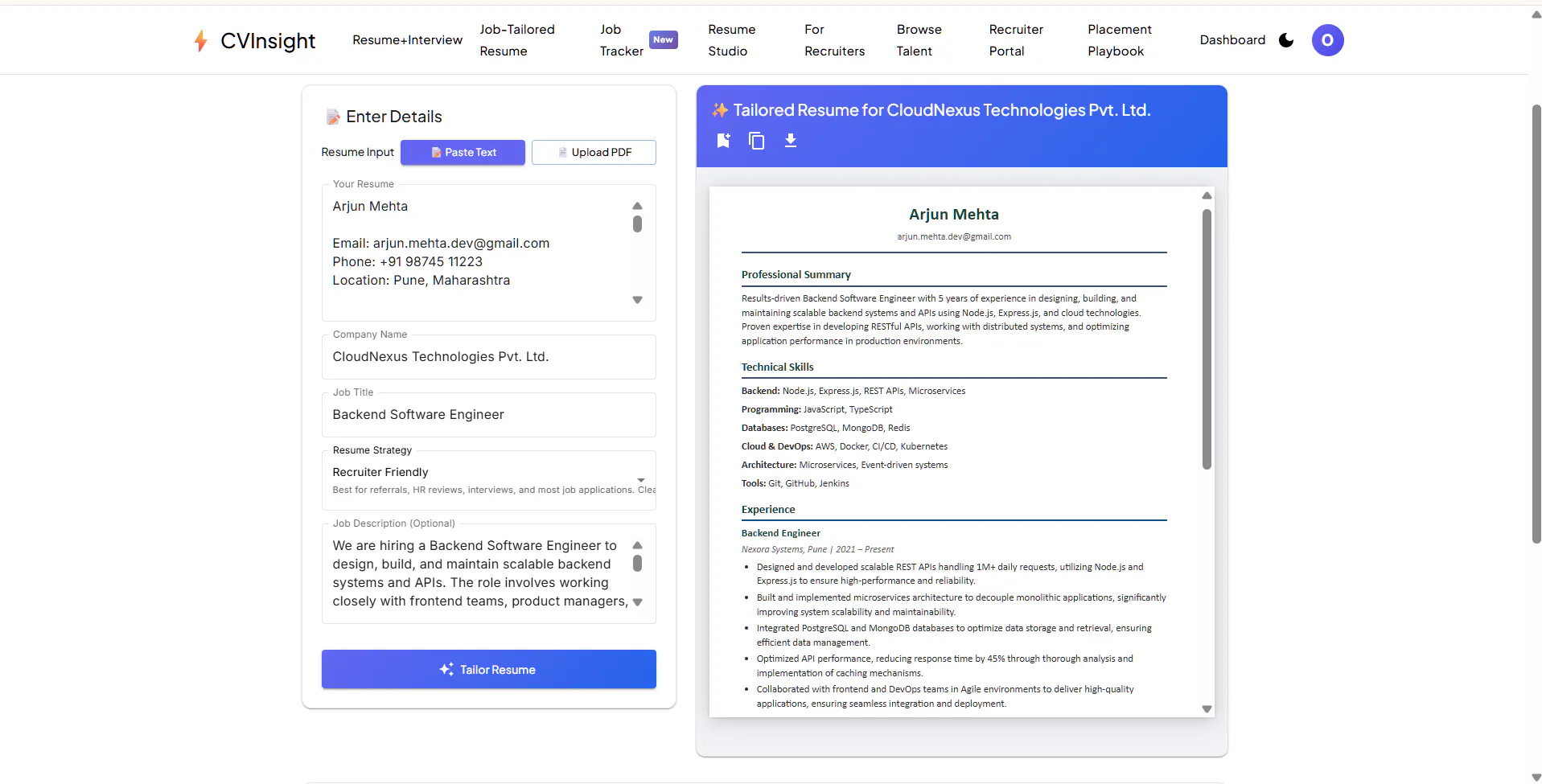
Task: Click Professional Summary heading
Action: pos(796,275)
